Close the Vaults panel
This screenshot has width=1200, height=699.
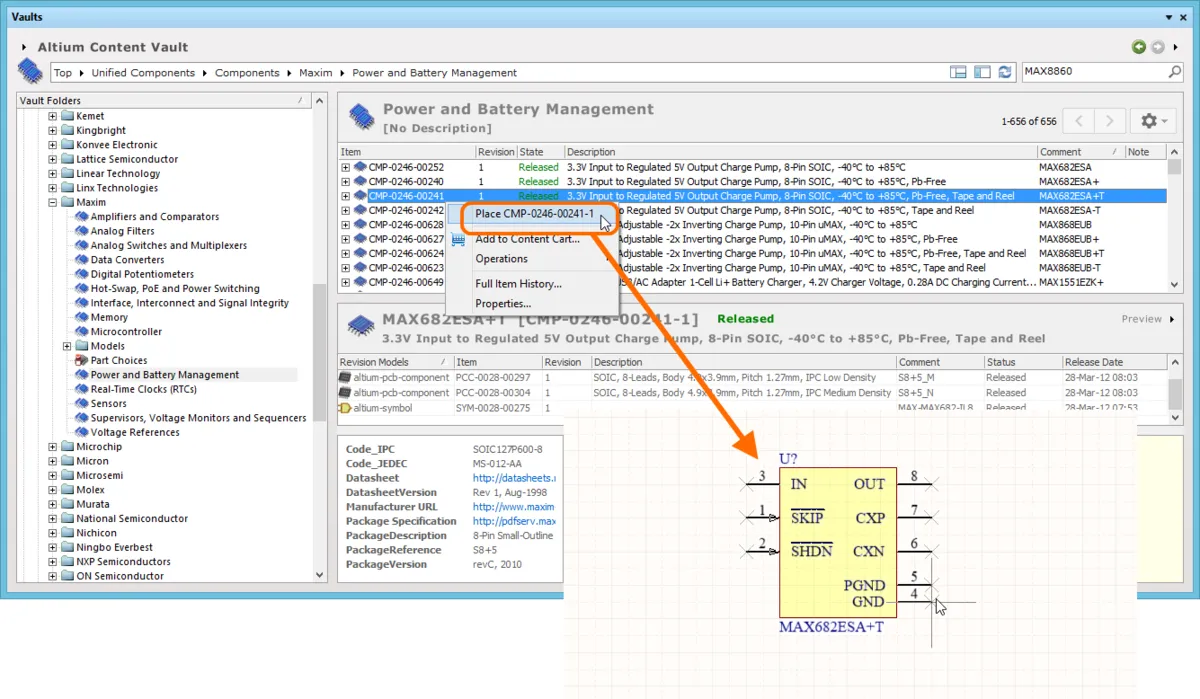[x=1185, y=18]
